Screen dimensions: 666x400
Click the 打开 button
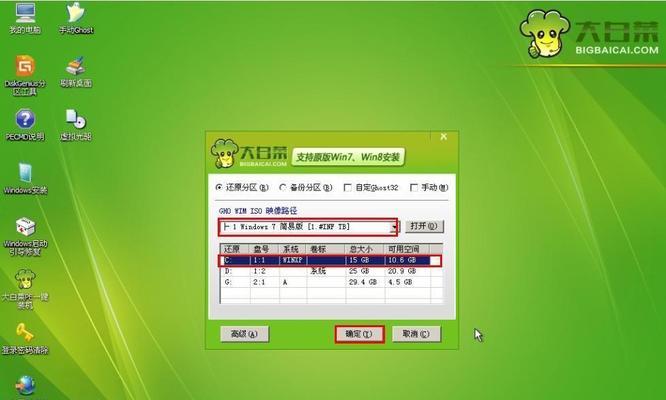click(424, 226)
